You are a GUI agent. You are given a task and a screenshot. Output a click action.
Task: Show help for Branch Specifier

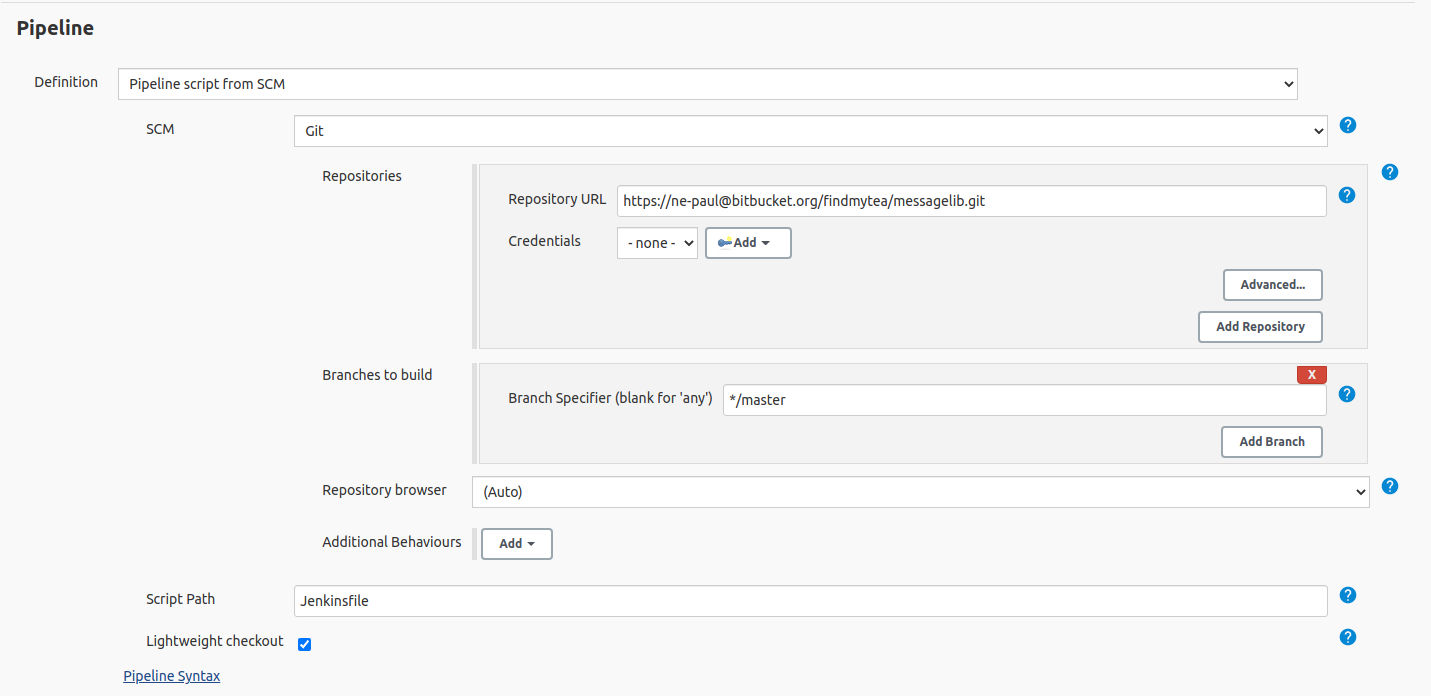[x=1347, y=394]
